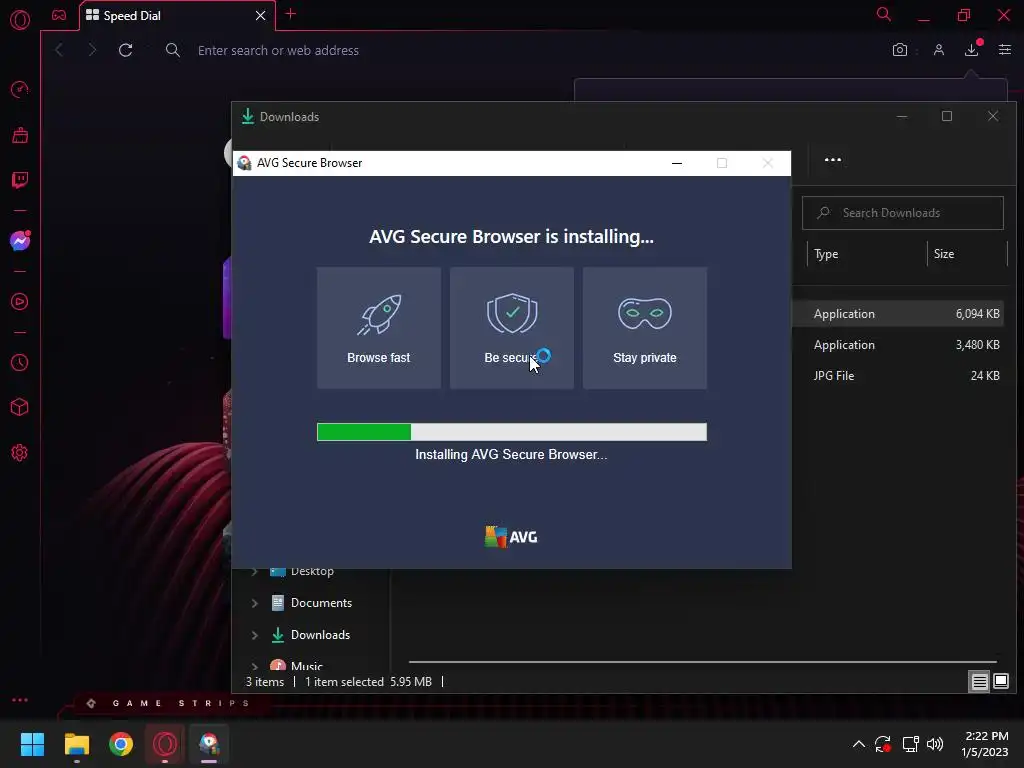Open GX Cleaner icon in sidebar
The image size is (1024, 768).
point(20,135)
